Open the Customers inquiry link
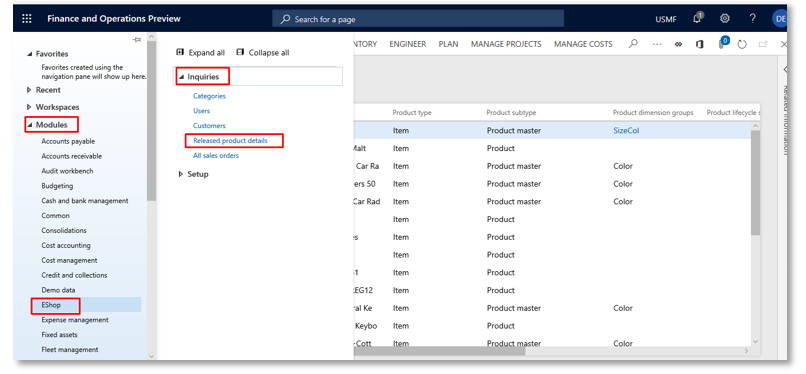This screenshot has height=374, width=806. (209, 126)
